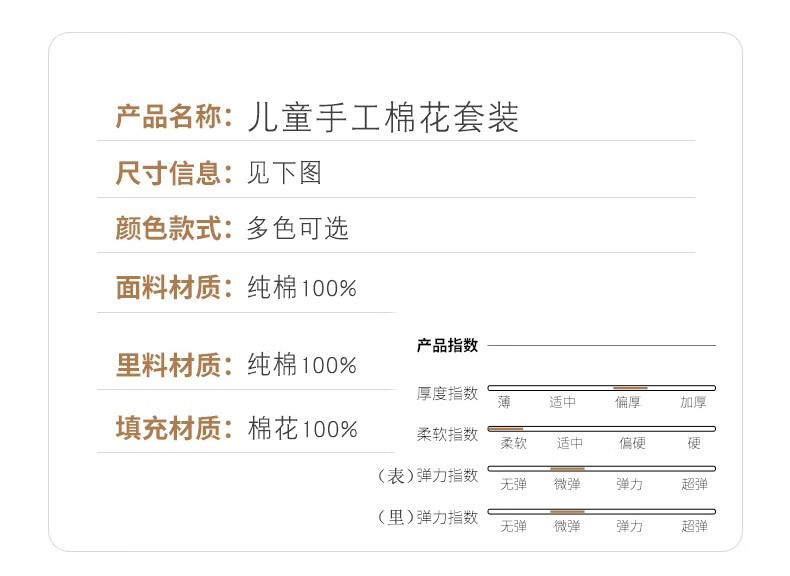Select 微弹 on the (表)弹力指数 scale

tap(567, 484)
